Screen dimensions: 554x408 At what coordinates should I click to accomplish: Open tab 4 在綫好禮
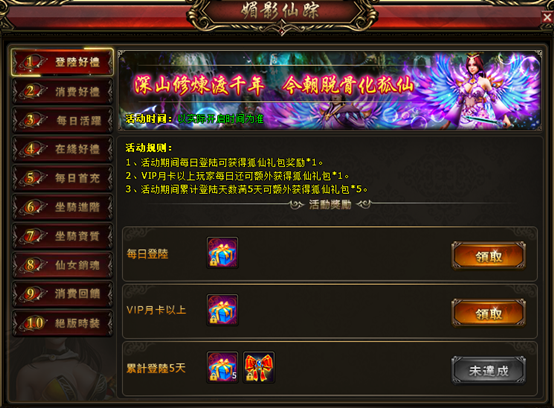click(63, 149)
